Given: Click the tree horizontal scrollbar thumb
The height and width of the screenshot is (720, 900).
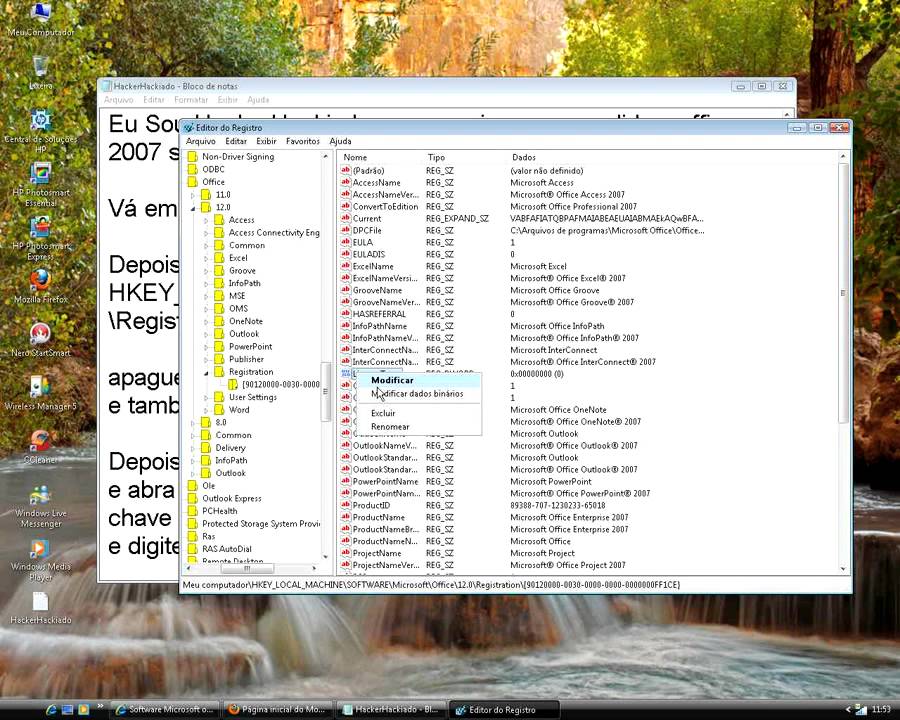Looking at the screenshot, I should (247, 568).
